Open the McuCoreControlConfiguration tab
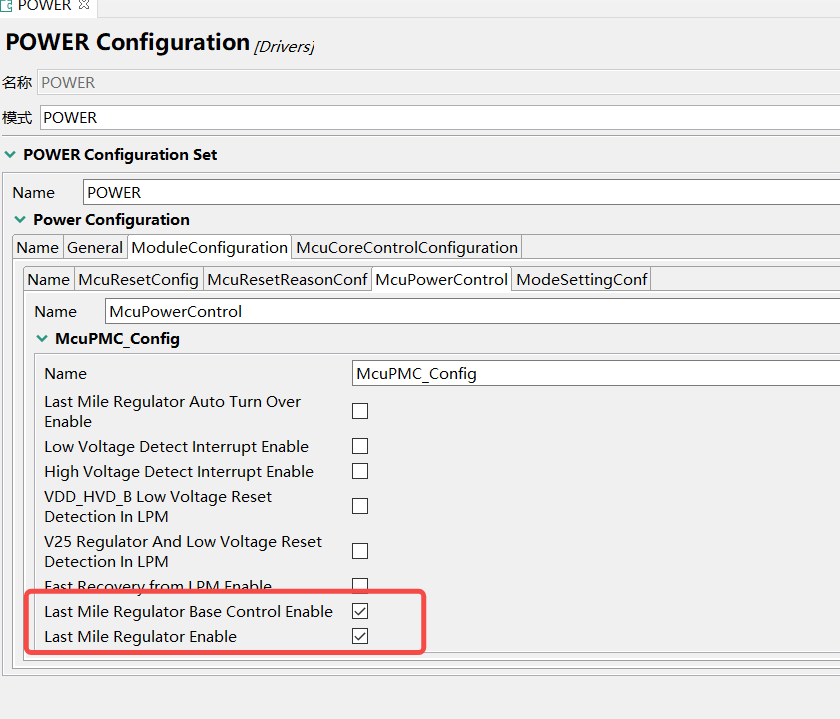Screen dimensions: 840x719 tap(407, 247)
